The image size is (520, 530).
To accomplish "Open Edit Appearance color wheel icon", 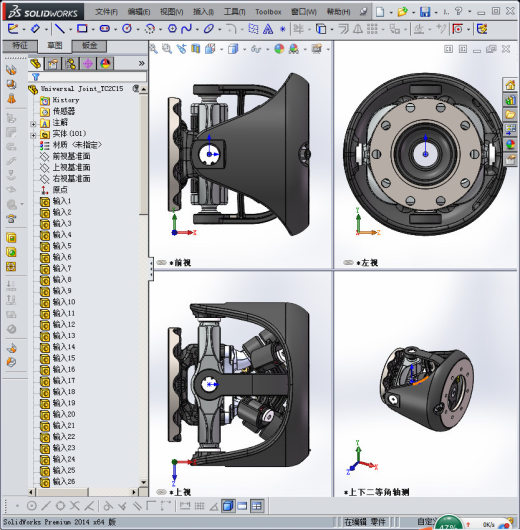I will coord(279,49).
